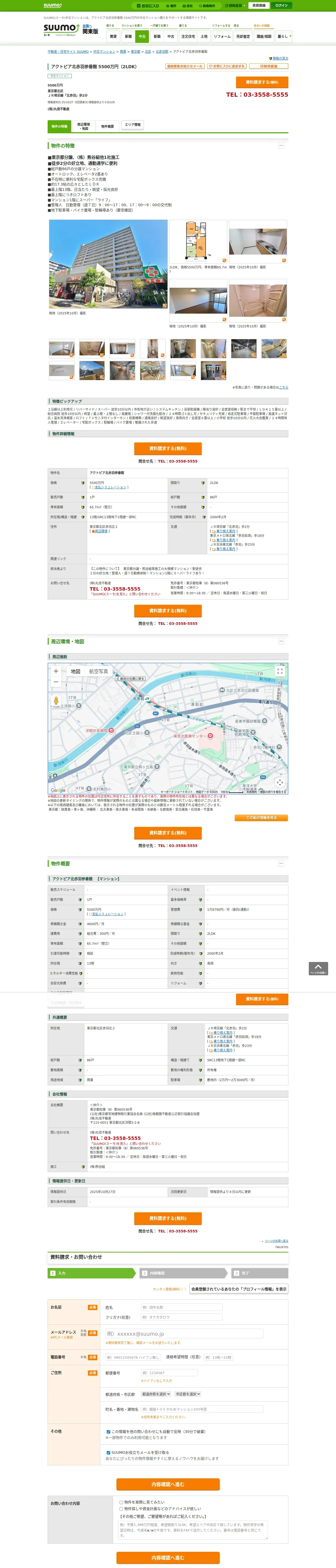
Task: Open 講座/相談 in the navigation bar
Action: click(x=264, y=37)
